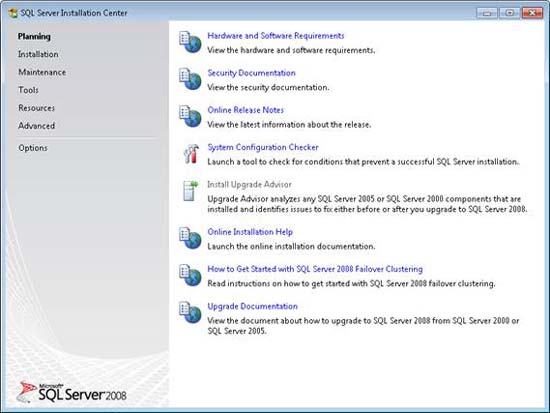Close the SQL Server Installation Center window
The width and height of the screenshot is (550, 413).
pos(532,13)
